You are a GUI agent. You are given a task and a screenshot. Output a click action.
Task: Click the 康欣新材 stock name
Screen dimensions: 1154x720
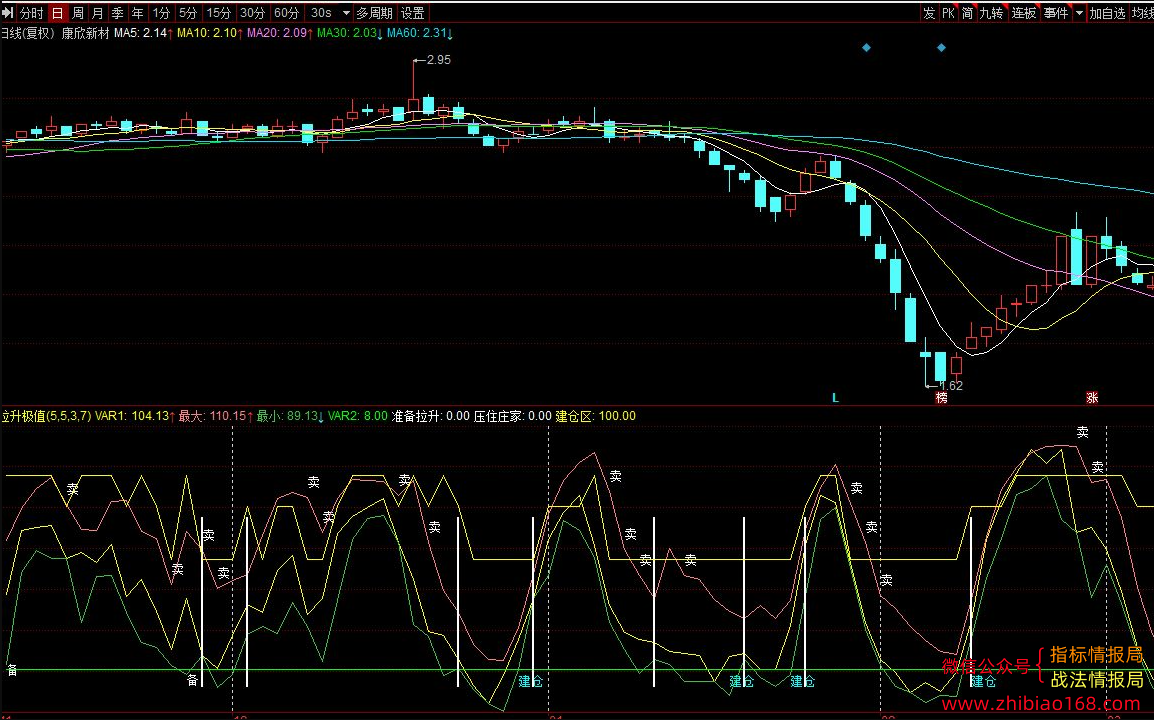pos(85,33)
